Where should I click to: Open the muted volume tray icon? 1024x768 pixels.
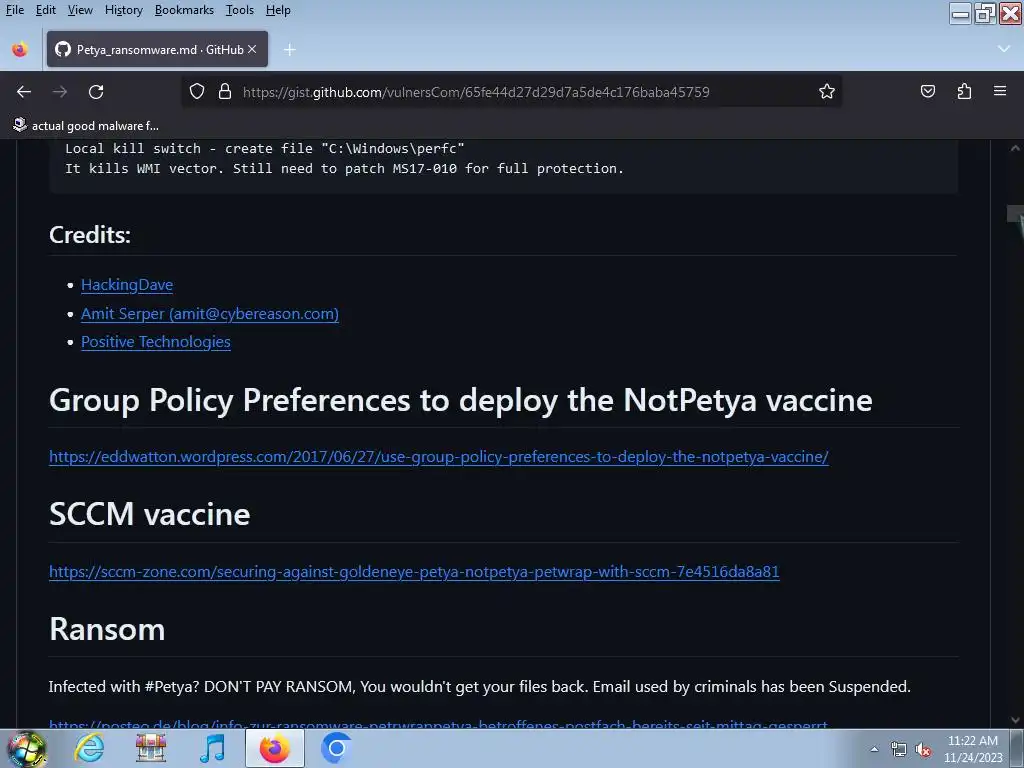pyautogui.click(x=923, y=750)
